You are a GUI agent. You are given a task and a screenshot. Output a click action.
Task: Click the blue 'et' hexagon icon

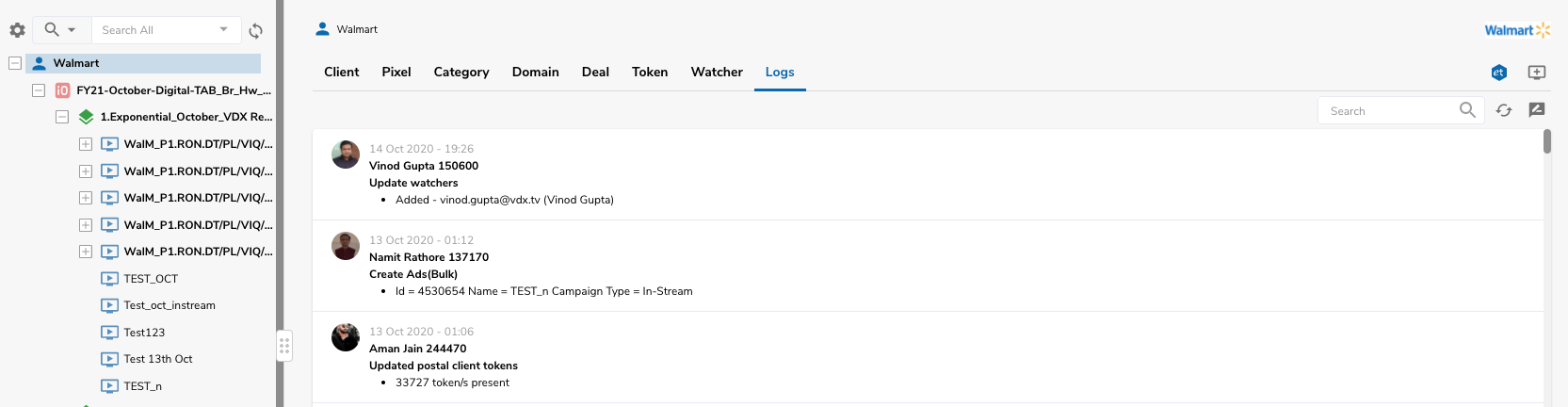[x=1498, y=73]
